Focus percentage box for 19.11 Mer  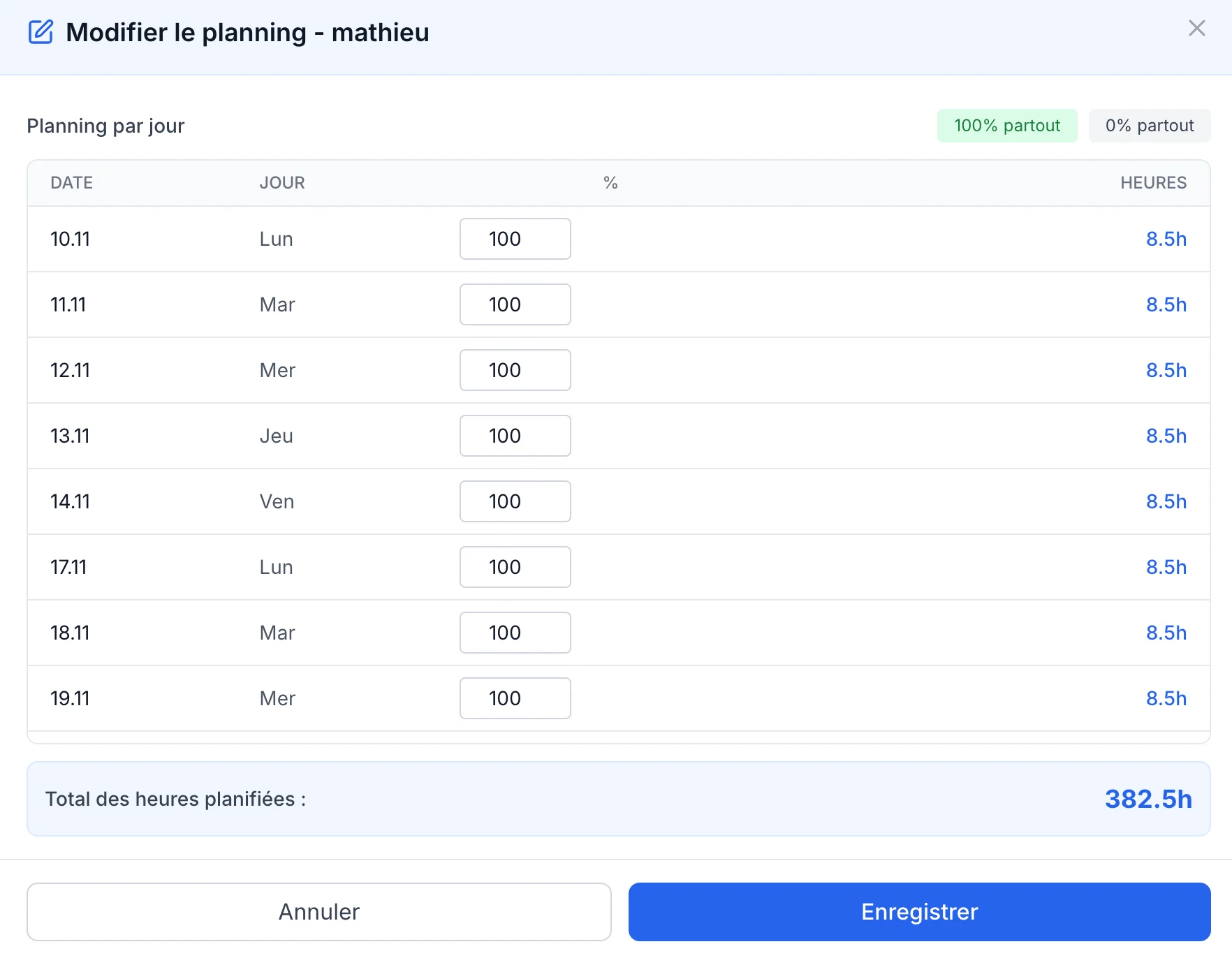(x=515, y=698)
